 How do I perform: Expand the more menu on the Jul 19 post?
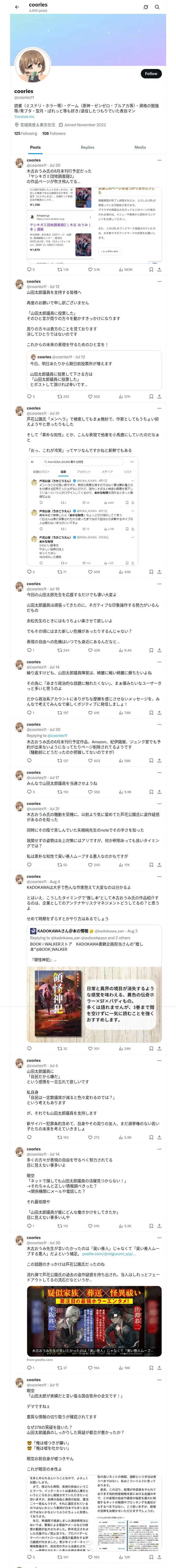pyautogui.click(x=159, y=584)
